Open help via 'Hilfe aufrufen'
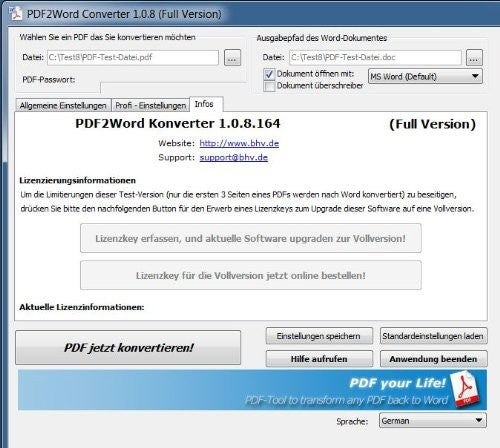 (x=319, y=359)
